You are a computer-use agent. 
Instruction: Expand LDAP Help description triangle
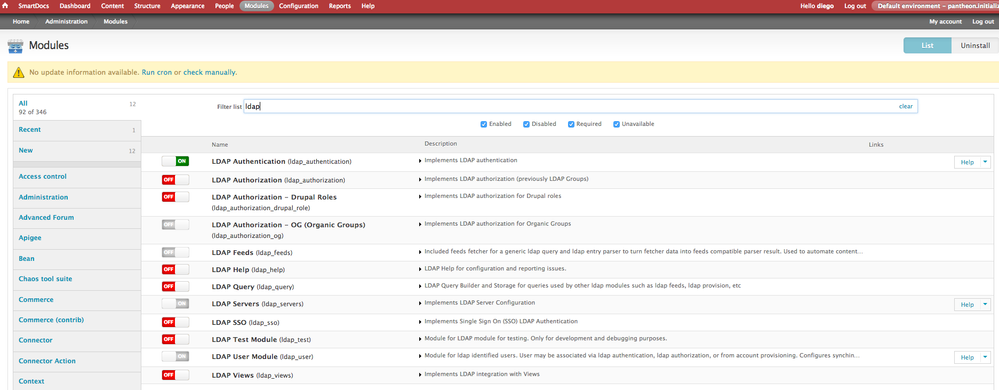(x=420, y=268)
